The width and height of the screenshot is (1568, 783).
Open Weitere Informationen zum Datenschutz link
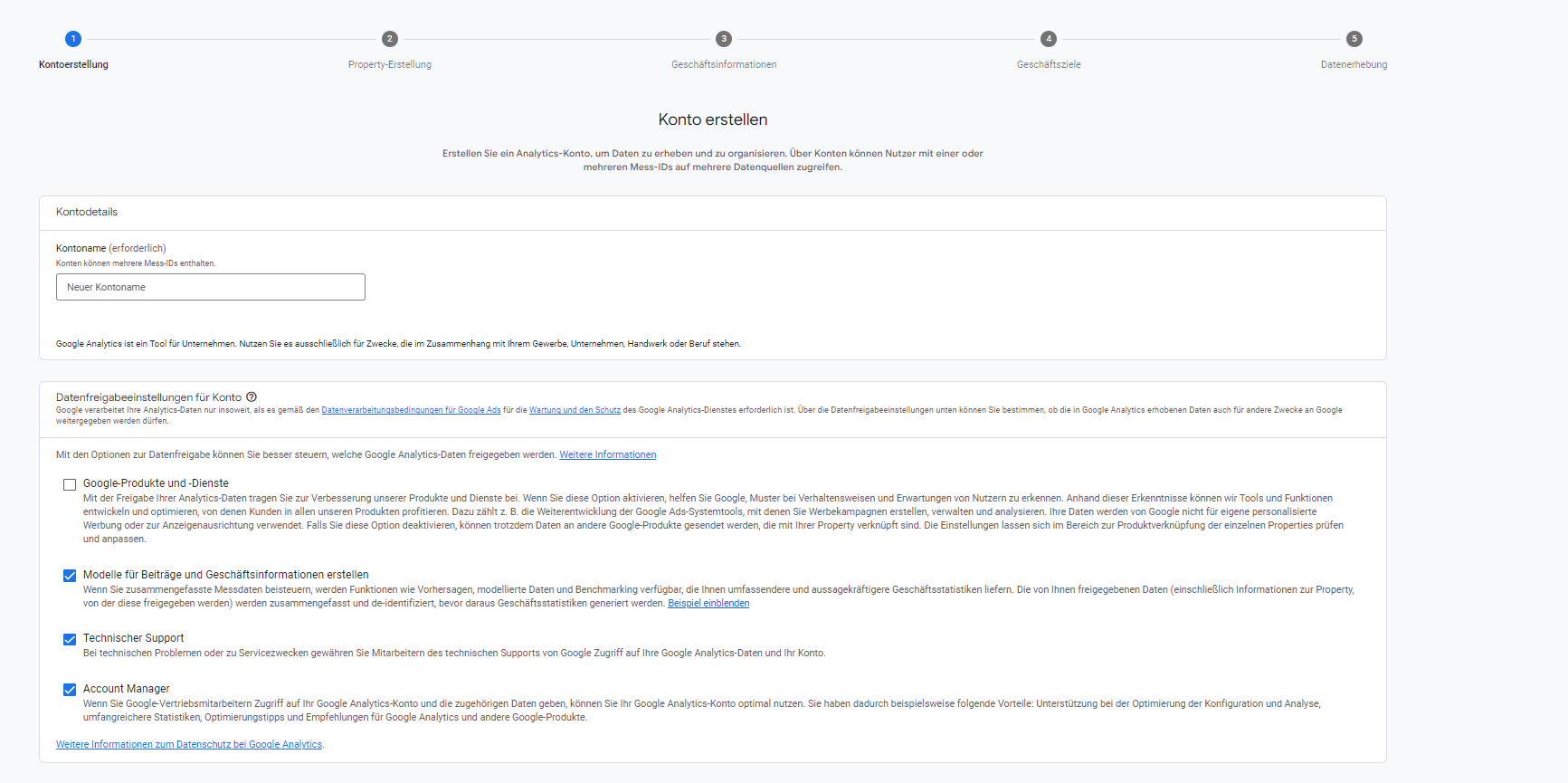[189, 744]
